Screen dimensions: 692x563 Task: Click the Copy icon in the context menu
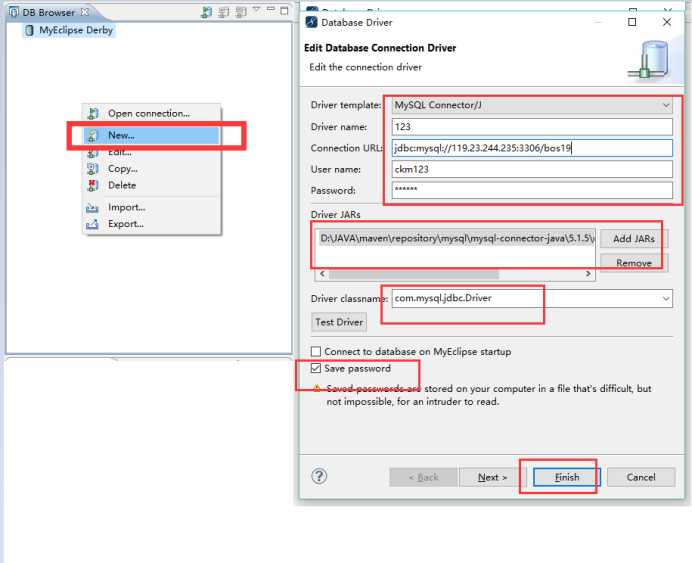coord(93,169)
